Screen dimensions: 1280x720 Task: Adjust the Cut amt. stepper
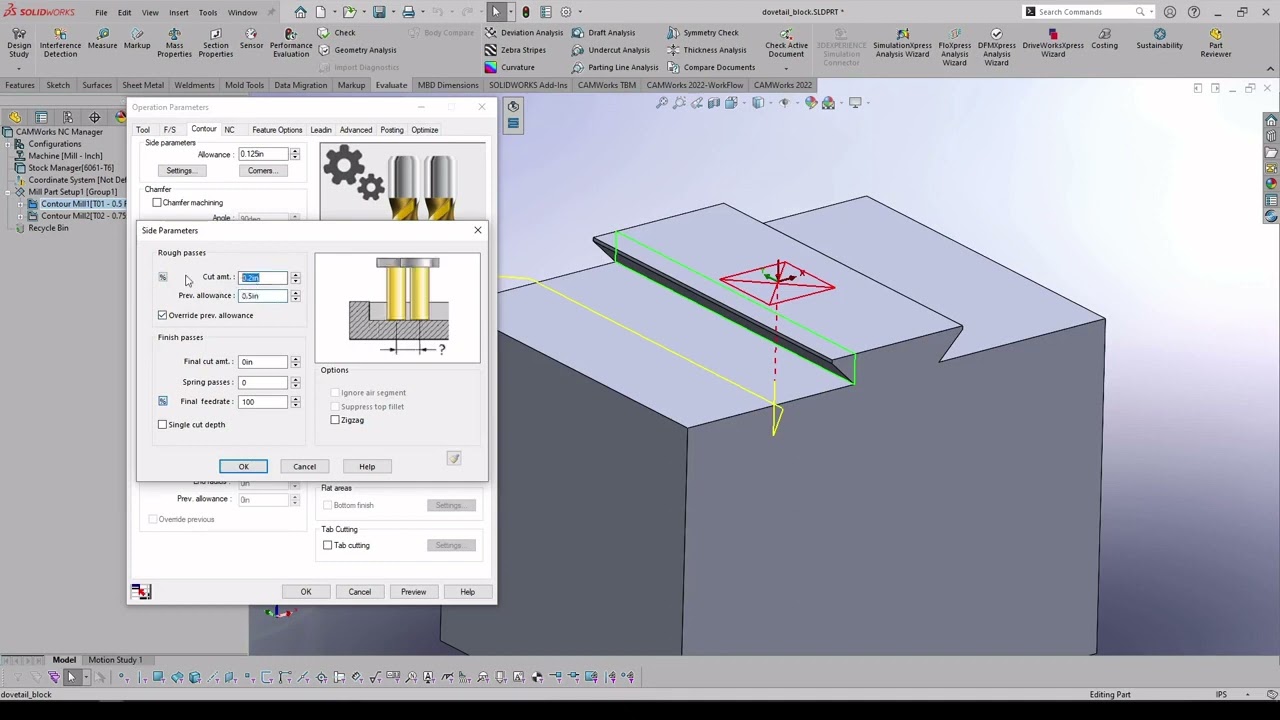[295, 277]
